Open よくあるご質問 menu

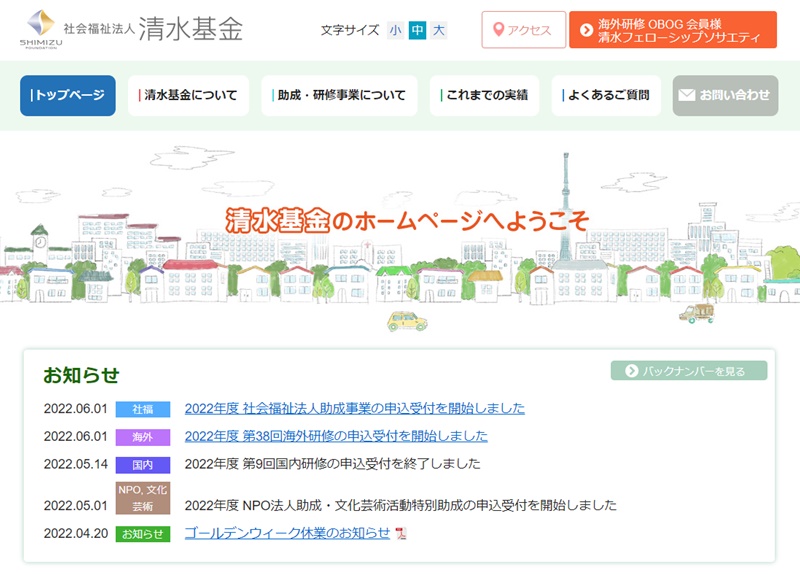coord(606,95)
